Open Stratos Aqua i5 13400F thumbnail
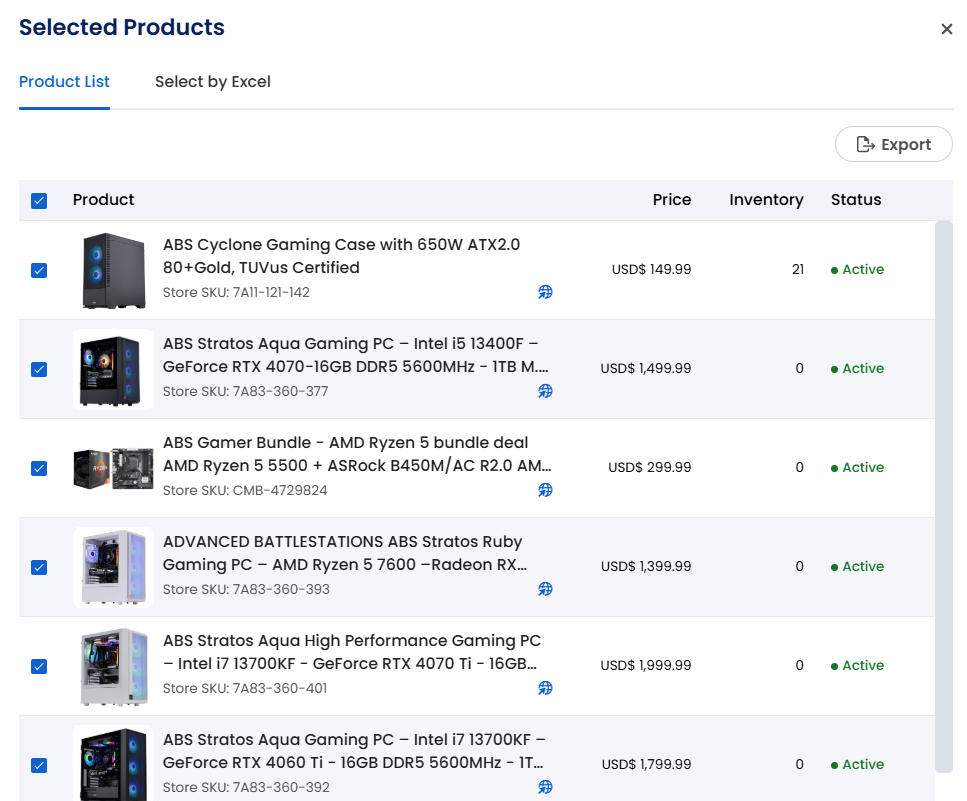Image resolution: width=967 pixels, height=801 pixels. coord(113,369)
